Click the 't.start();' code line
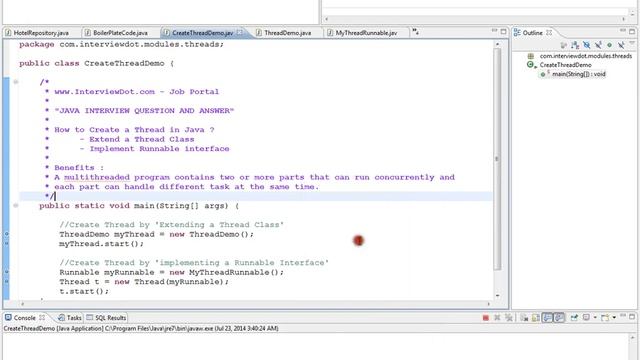 (x=84, y=291)
